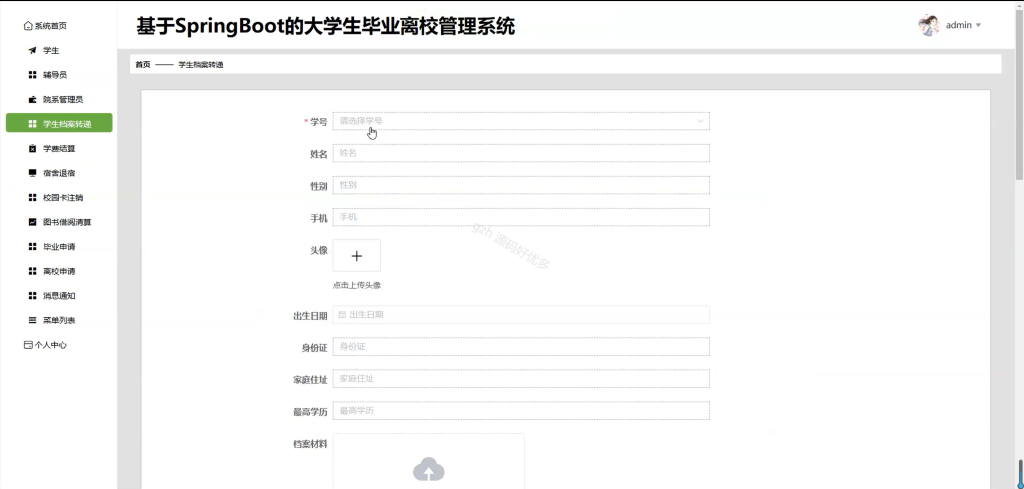Click the grid icon next to 辅导员

pyautogui.click(x=33, y=75)
